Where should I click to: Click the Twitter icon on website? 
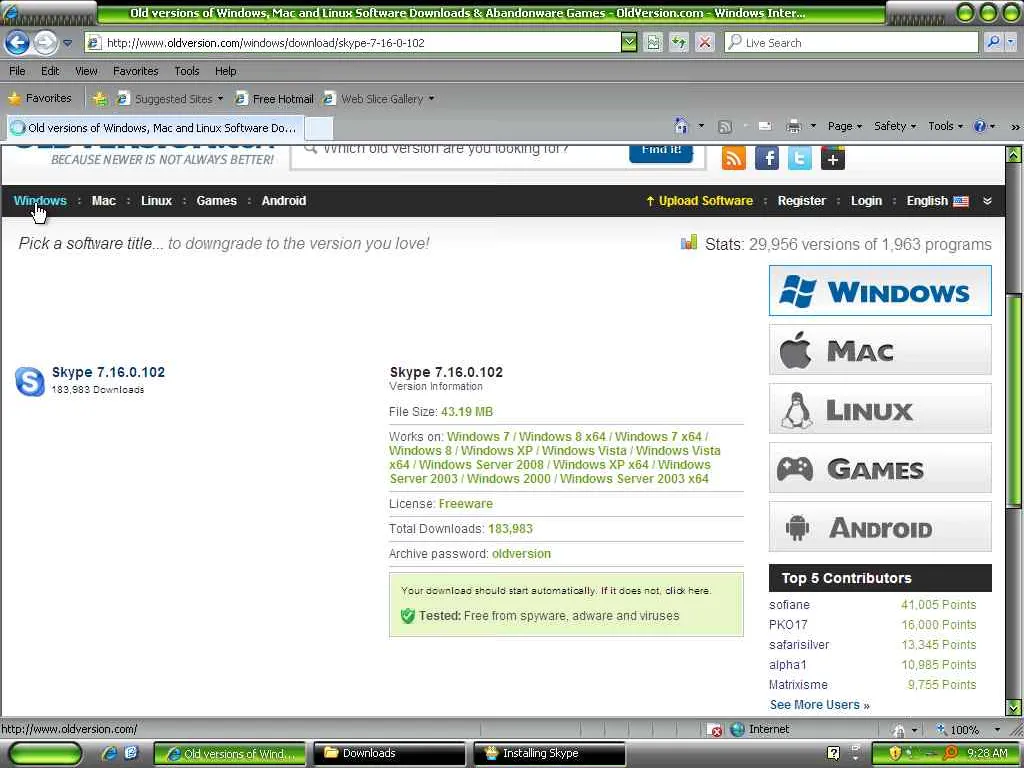point(799,158)
